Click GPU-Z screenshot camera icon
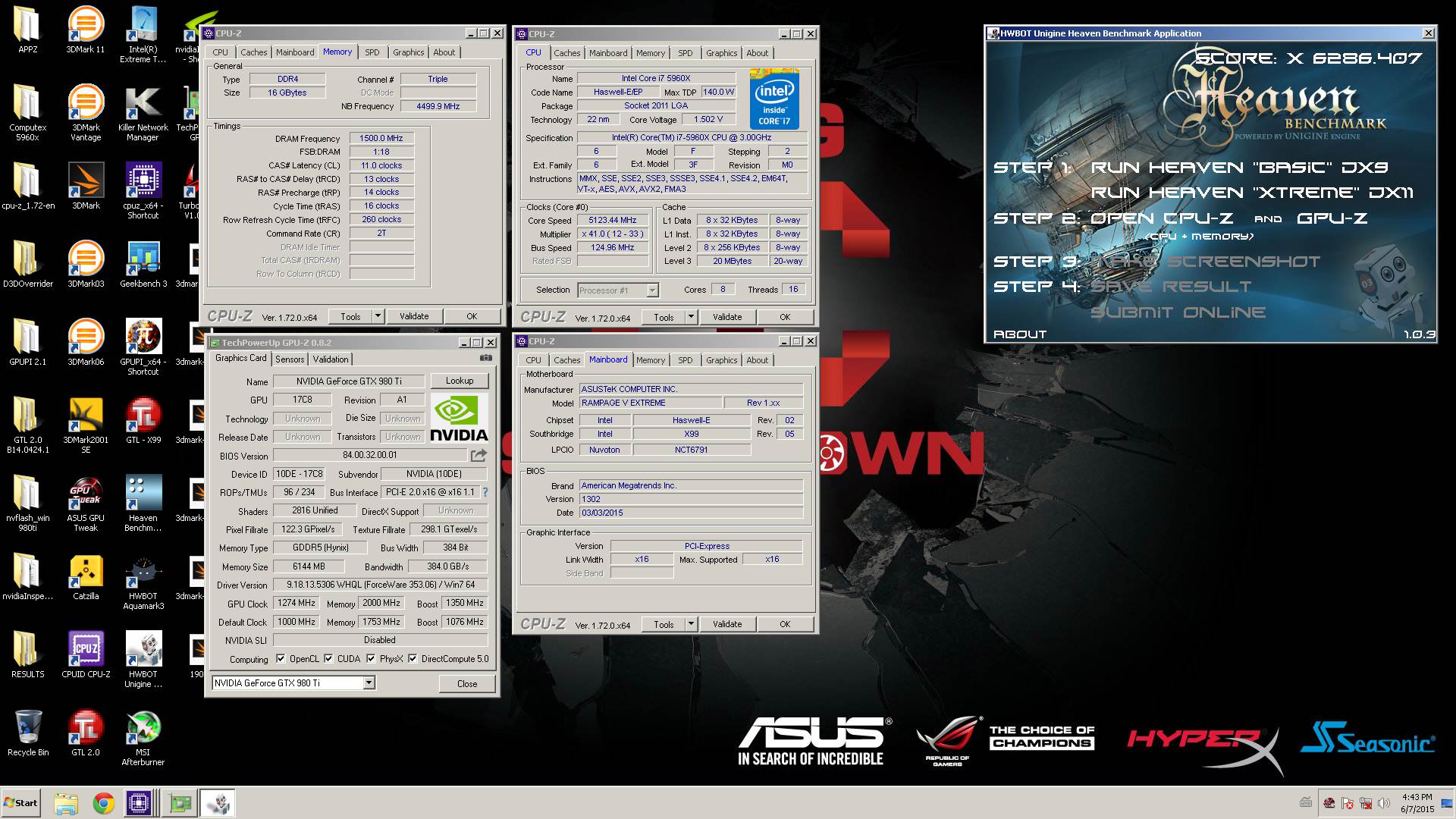This screenshot has height=819, width=1456. (486, 358)
